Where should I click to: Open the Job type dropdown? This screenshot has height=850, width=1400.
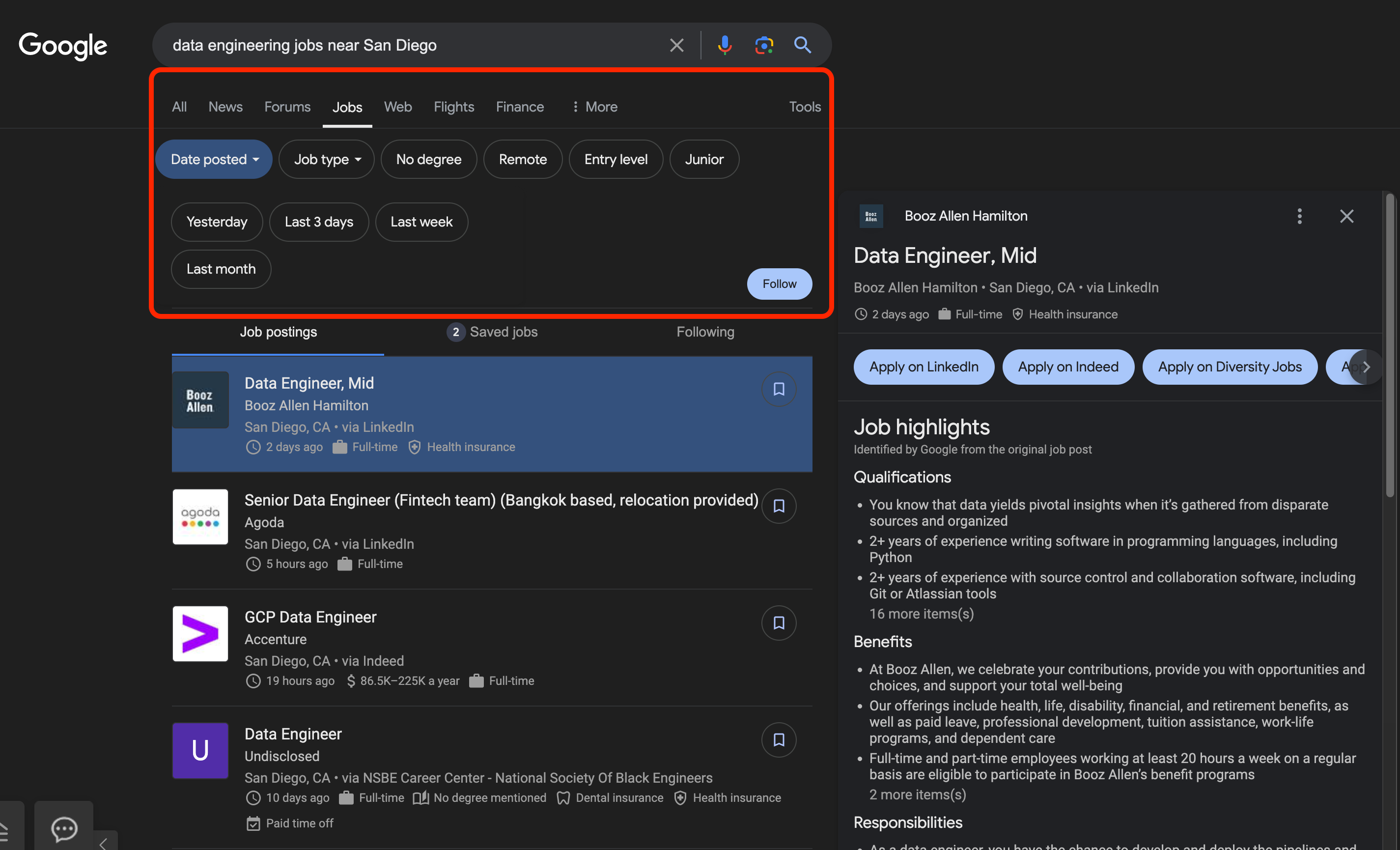click(327, 160)
